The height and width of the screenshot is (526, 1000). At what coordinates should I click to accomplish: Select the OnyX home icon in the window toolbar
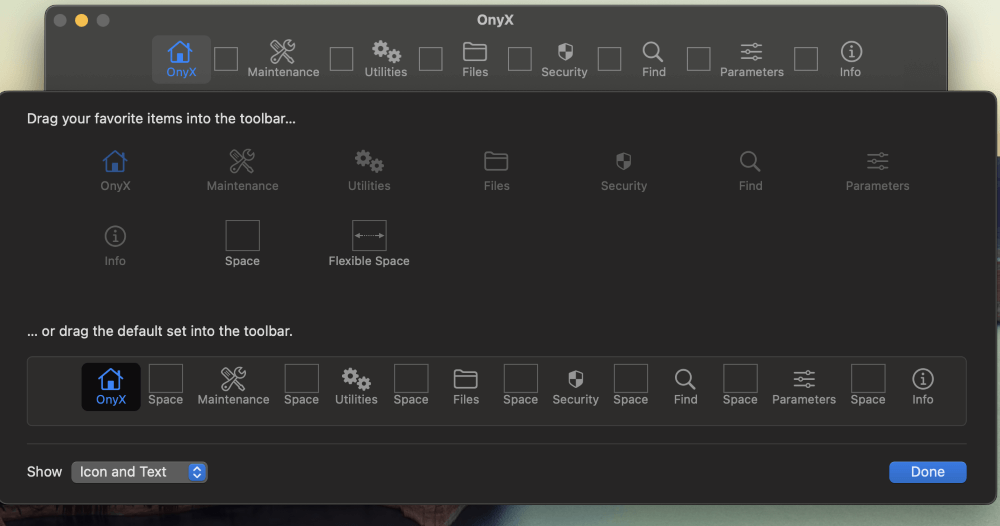coord(181,59)
